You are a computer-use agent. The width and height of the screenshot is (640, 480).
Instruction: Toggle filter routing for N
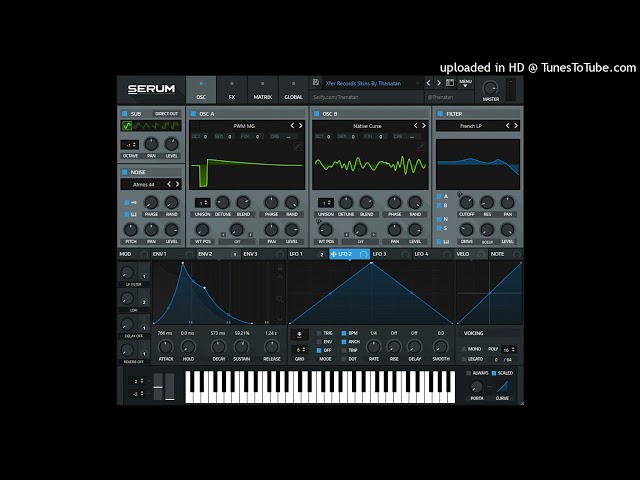click(x=439, y=219)
